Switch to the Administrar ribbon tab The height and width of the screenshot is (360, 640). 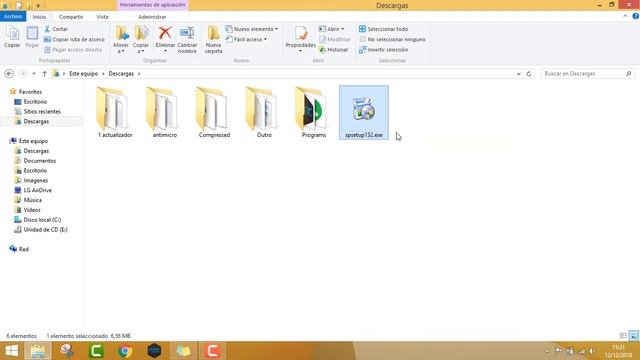point(152,17)
